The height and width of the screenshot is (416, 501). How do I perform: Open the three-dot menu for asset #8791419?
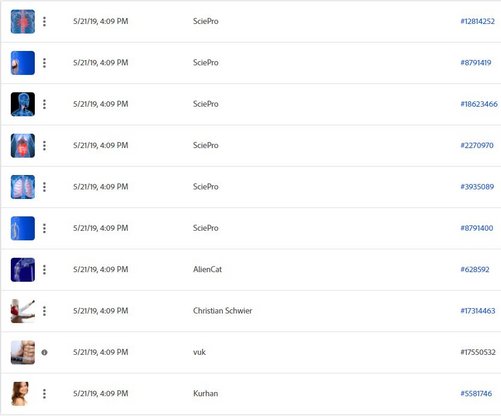(x=44, y=63)
